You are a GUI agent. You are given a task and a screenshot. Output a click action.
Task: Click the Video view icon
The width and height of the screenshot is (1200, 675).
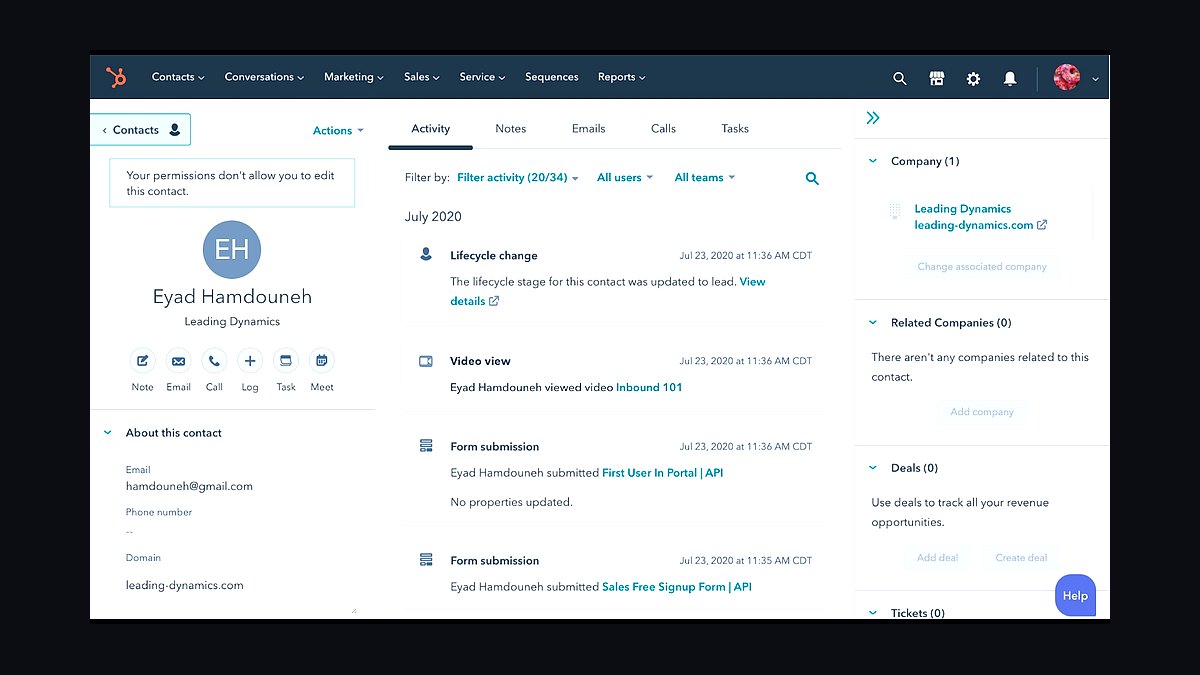pyautogui.click(x=426, y=361)
